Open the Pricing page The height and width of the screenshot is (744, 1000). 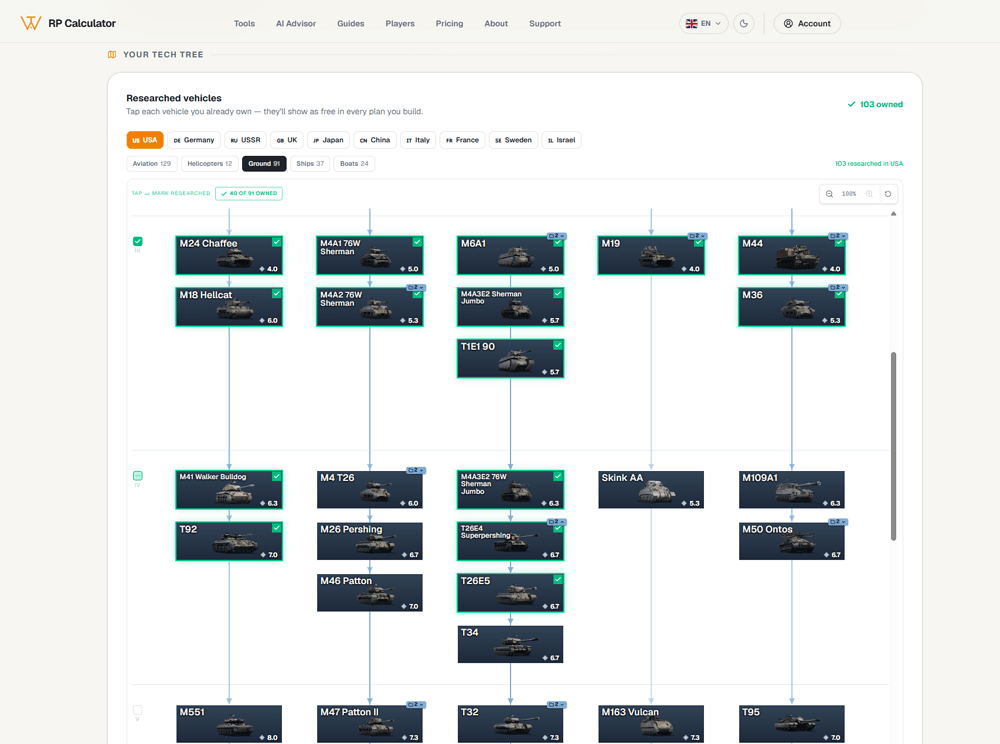(450, 24)
